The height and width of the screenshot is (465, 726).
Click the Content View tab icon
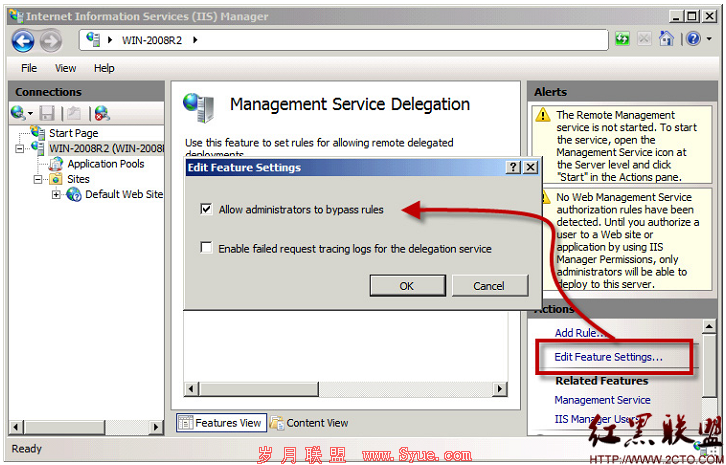click(277, 422)
